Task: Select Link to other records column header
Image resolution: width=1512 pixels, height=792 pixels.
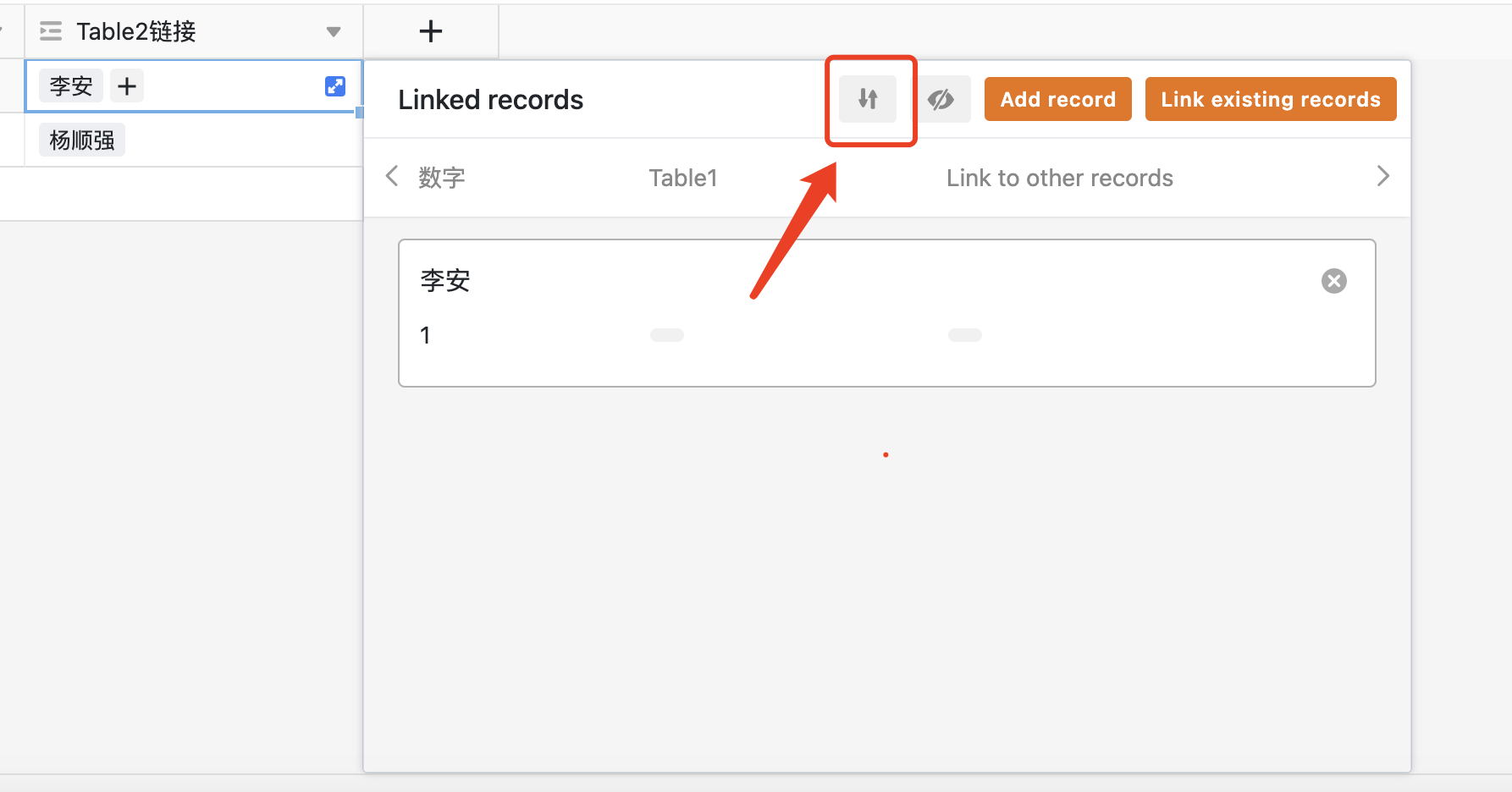Action: click(1059, 178)
